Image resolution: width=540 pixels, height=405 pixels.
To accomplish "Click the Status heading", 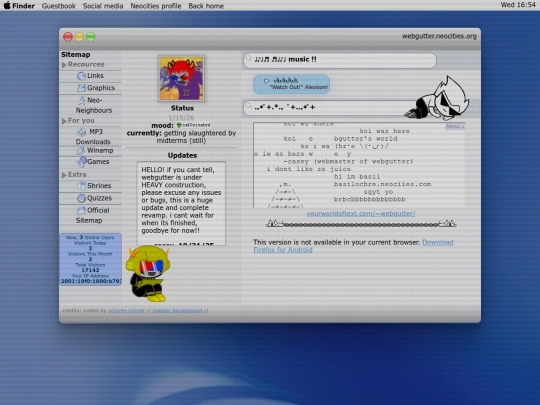I will [x=182, y=108].
